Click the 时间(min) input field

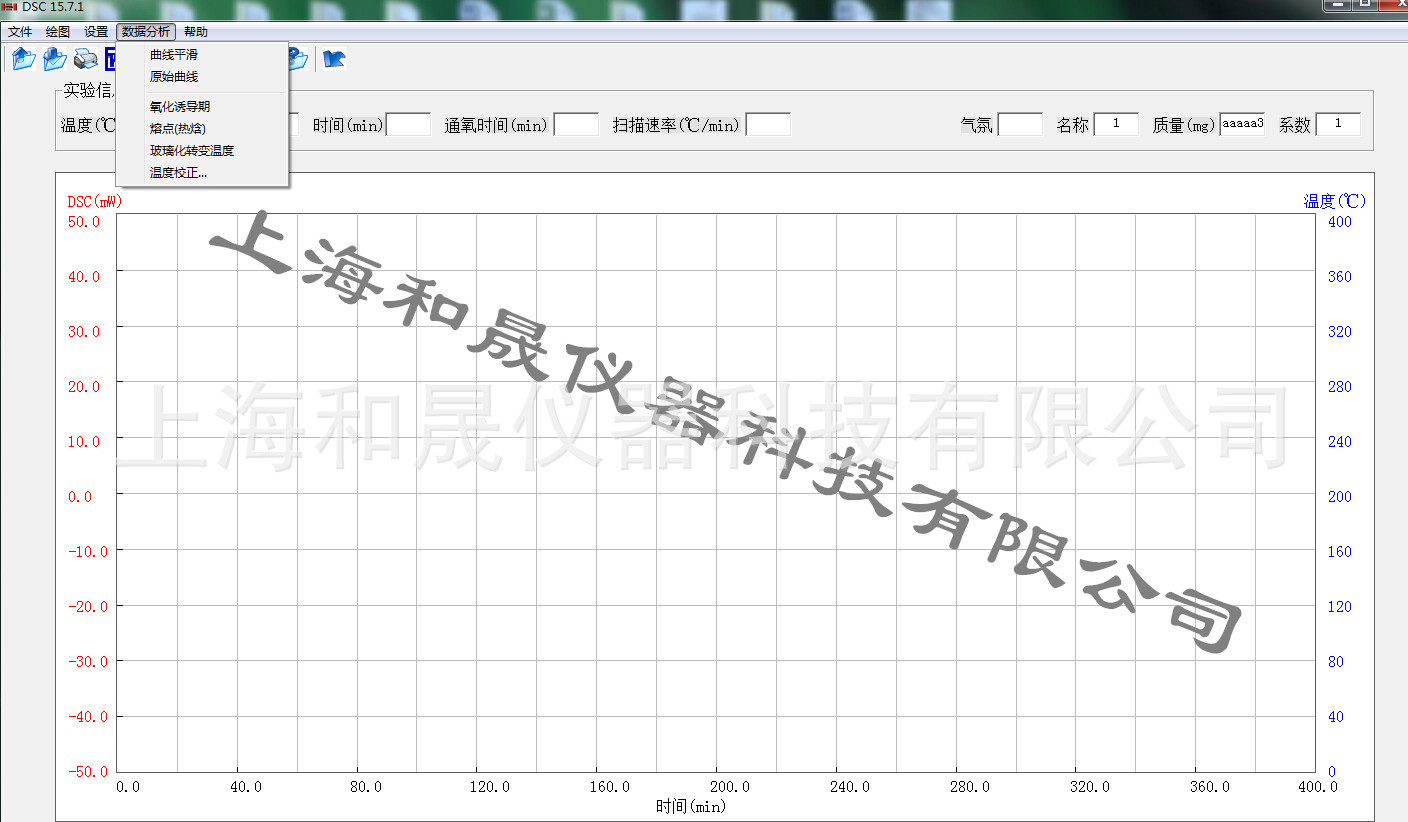(408, 125)
